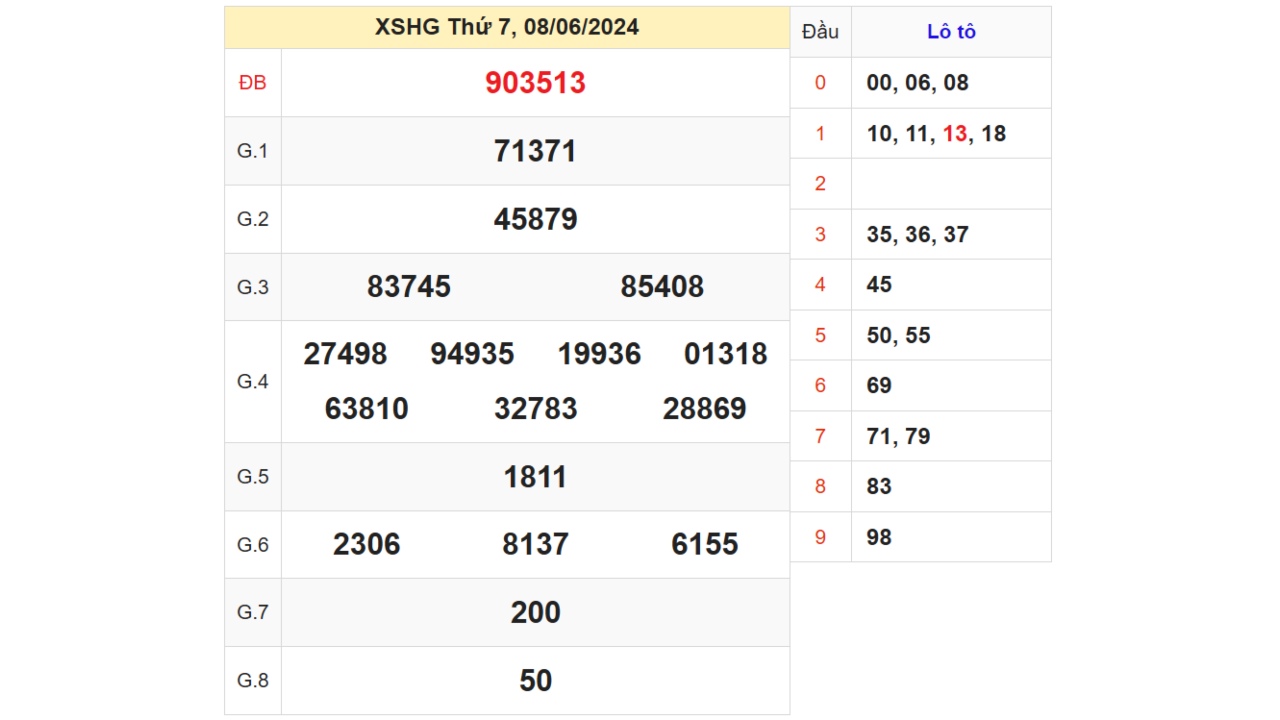This screenshot has height=720, width=1280.
Task: Click G.4 number 19936
Action: tap(599, 354)
